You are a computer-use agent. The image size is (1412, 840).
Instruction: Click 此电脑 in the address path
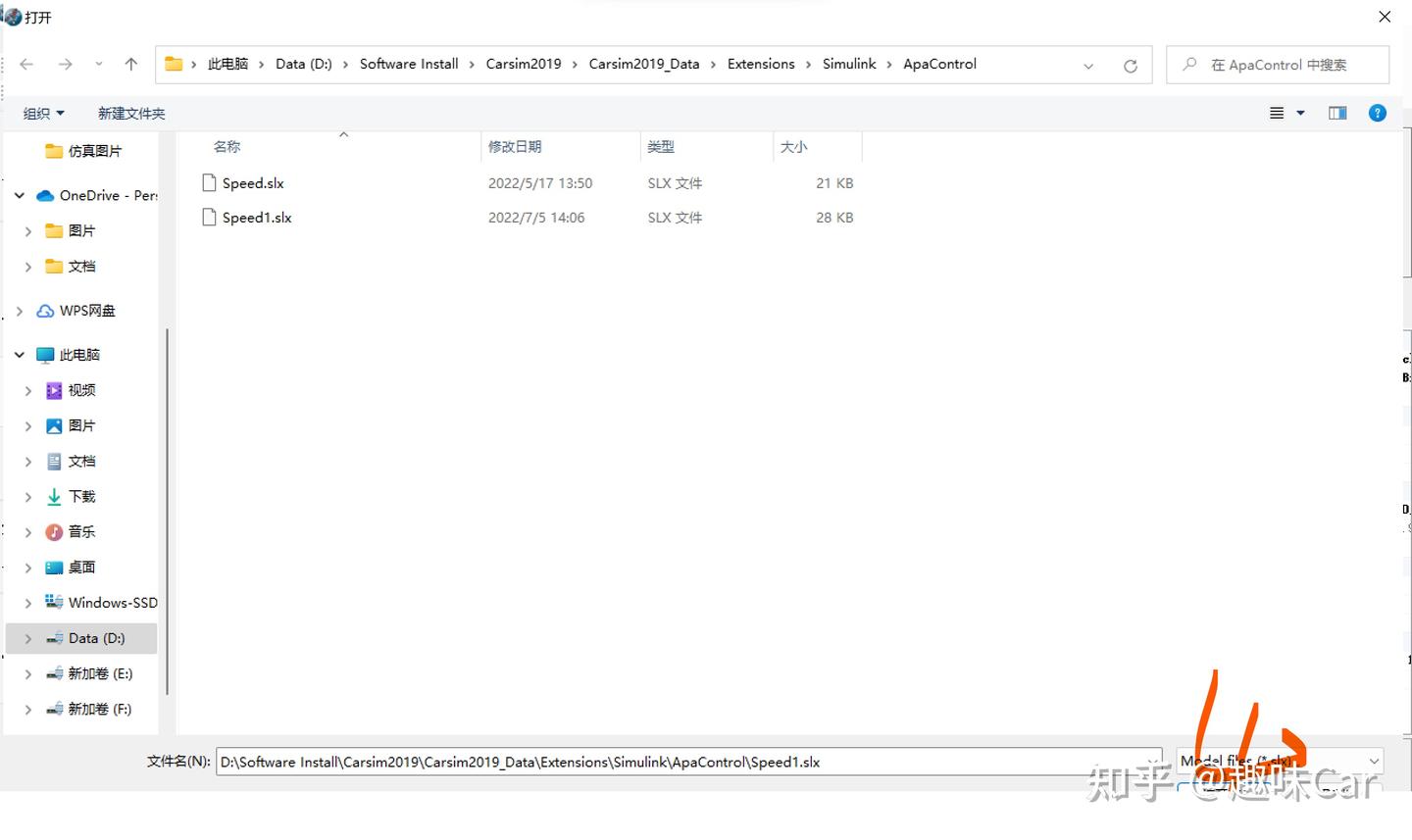pos(227,64)
